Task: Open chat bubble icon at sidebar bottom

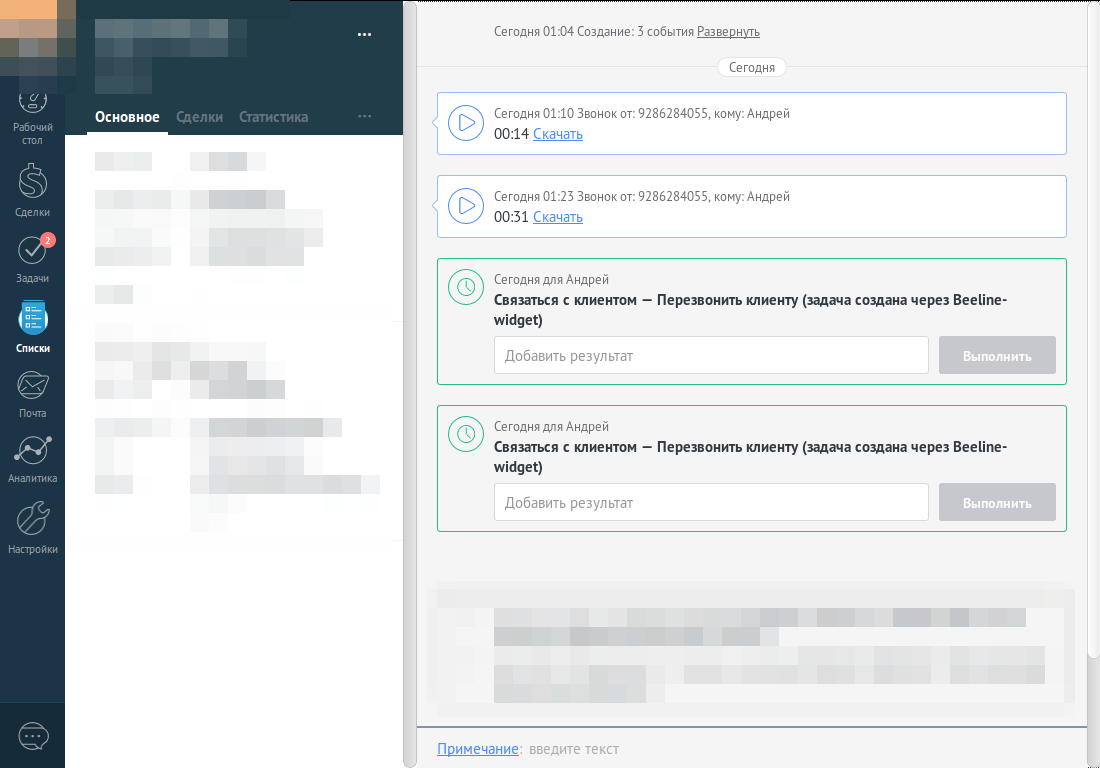Action: (33, 736)
